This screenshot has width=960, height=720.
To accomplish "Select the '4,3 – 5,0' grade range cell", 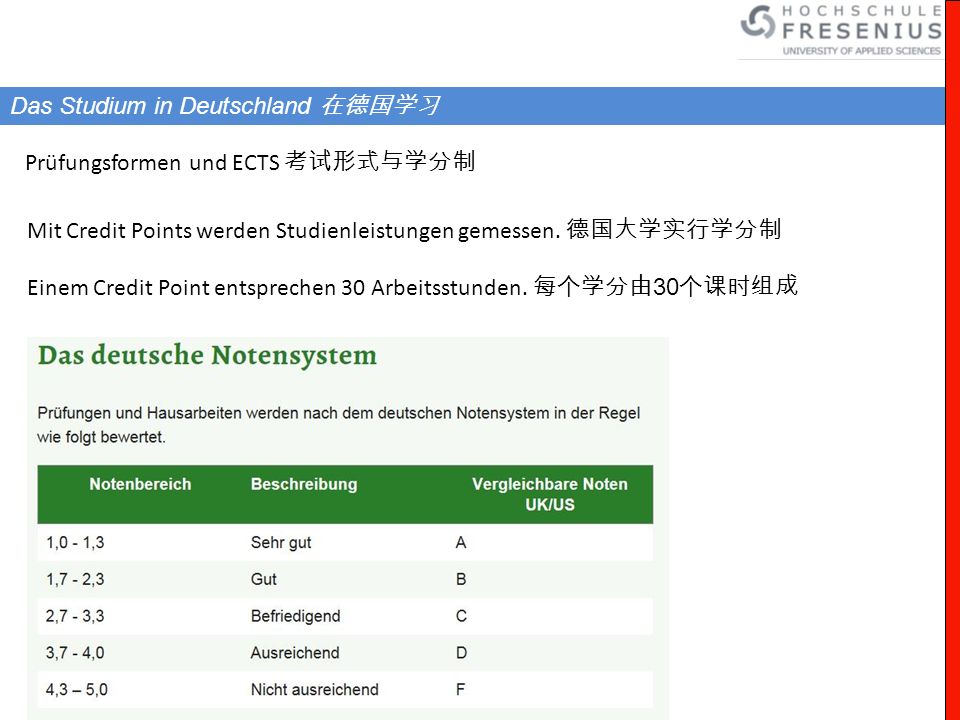I will pos(77,689).
